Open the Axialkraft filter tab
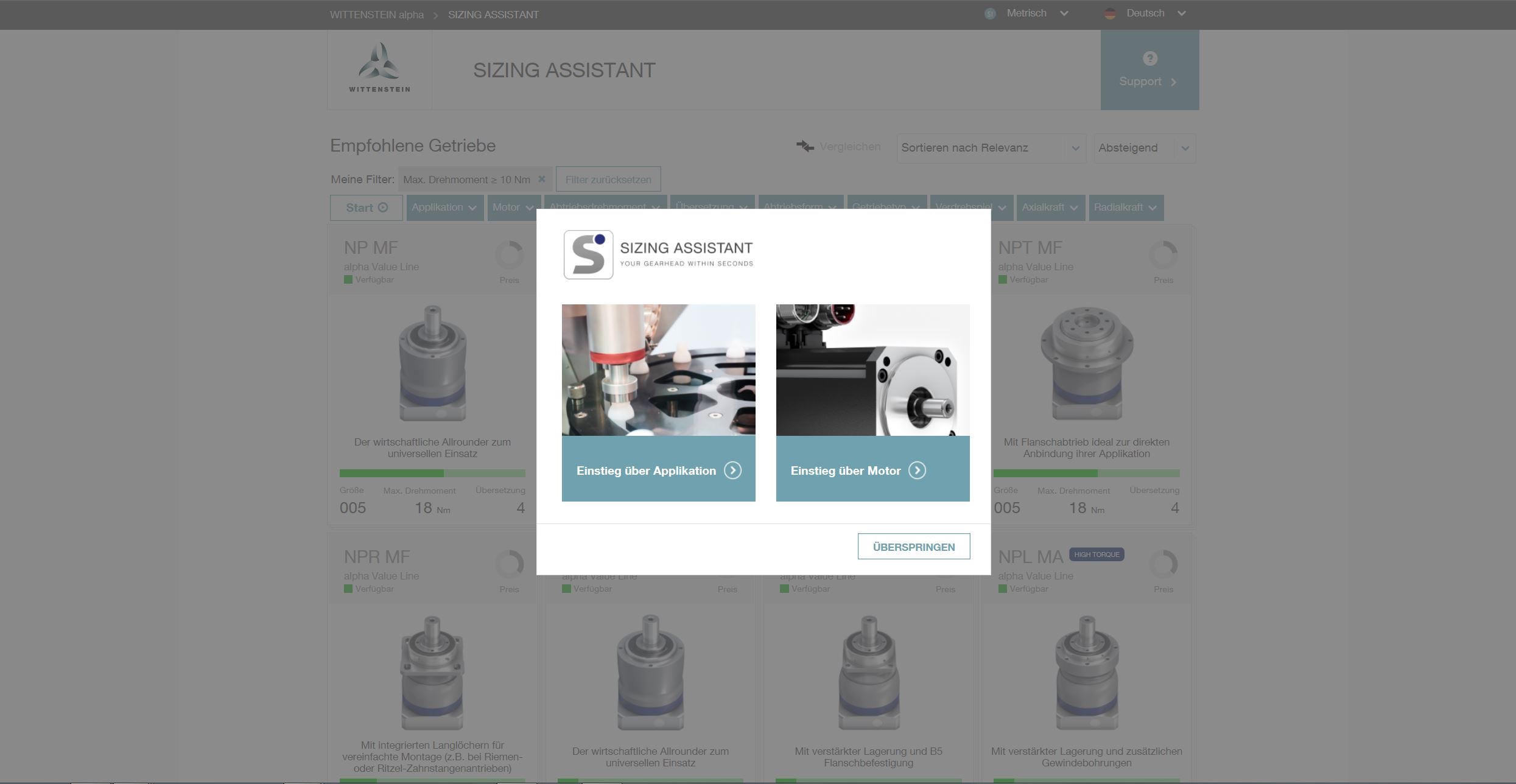This screenshot has height=784, width=1516. 1050,208
